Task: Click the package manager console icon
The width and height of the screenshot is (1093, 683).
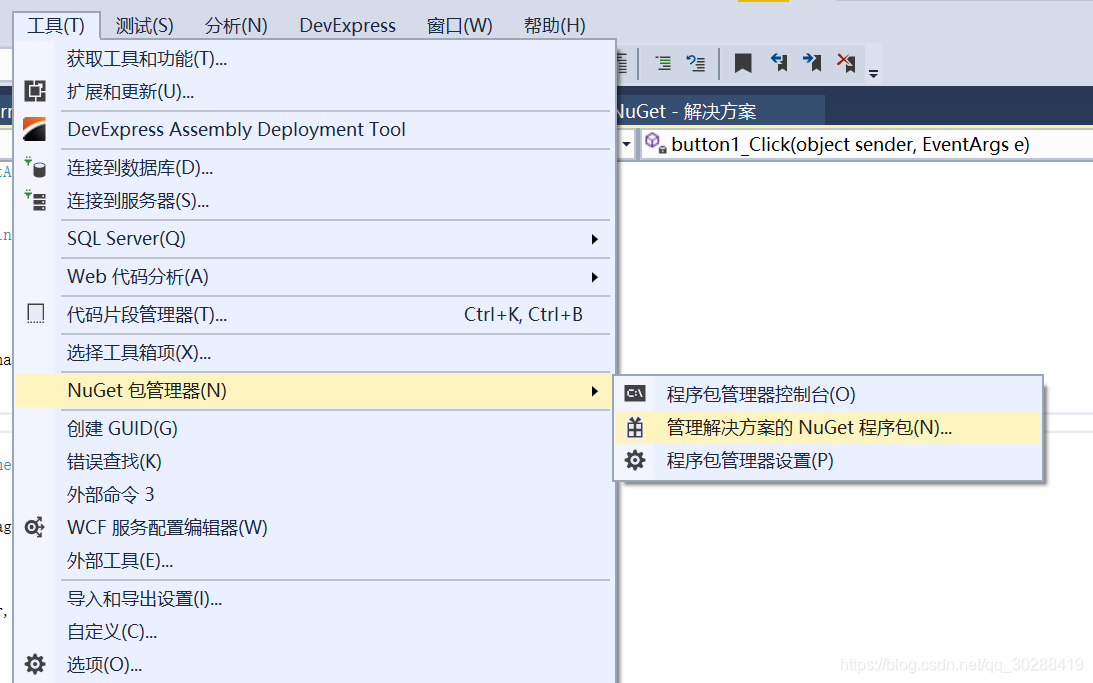Action: 634,394
